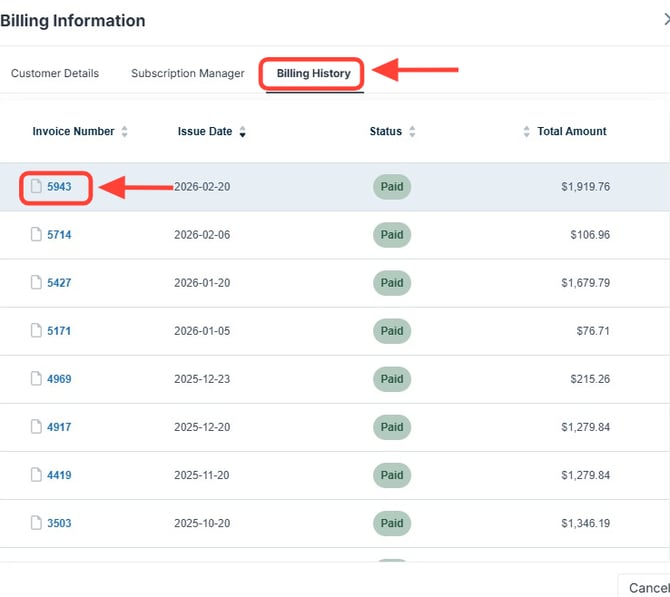Screen dimensions: 670x597
Task: Click document icon beside invoice 5714
Action: (x=36, y=234)
